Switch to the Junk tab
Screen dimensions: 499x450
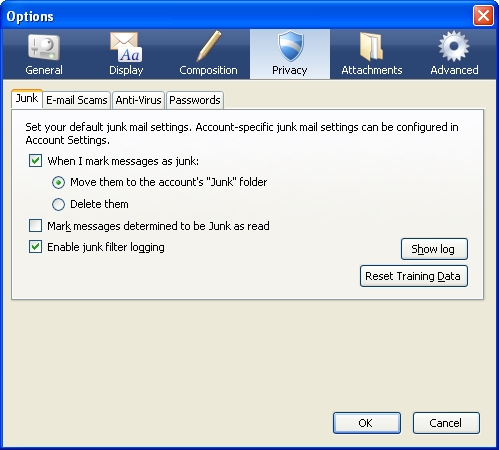(27, 99)
